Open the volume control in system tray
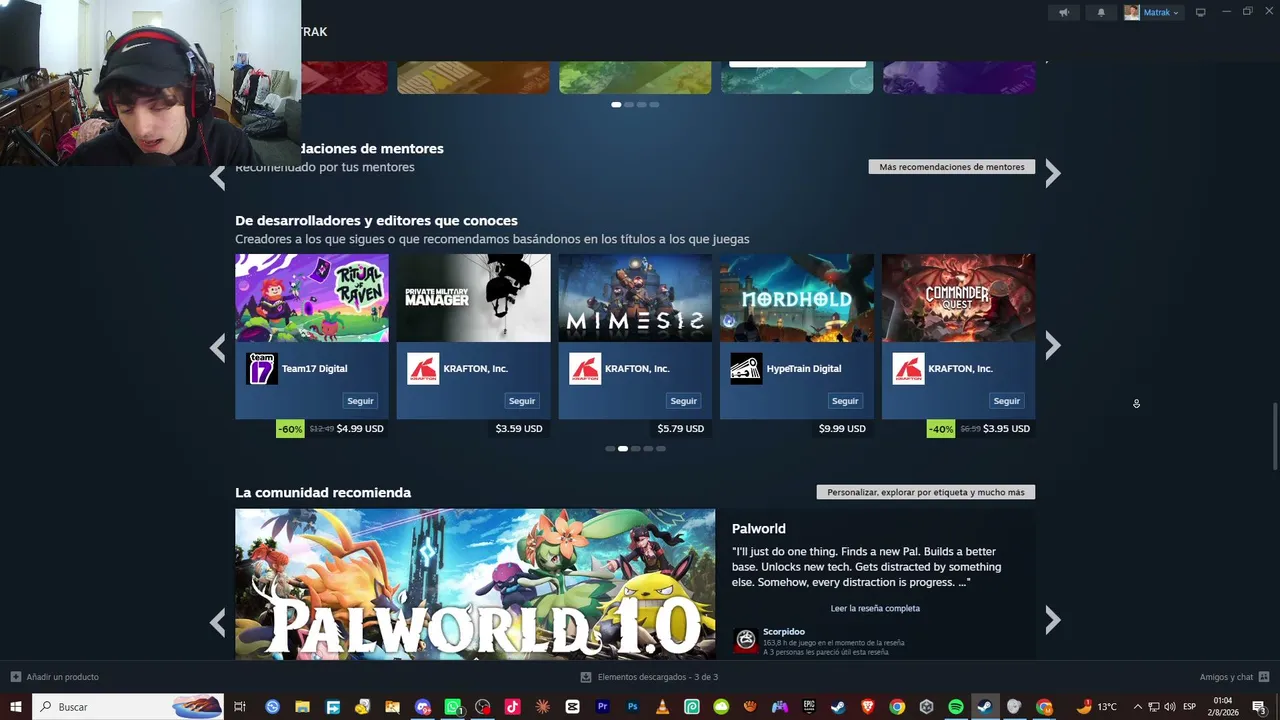Image resolution: width=1280 pixels, height=720 pixels. [x=1169, y=707]
